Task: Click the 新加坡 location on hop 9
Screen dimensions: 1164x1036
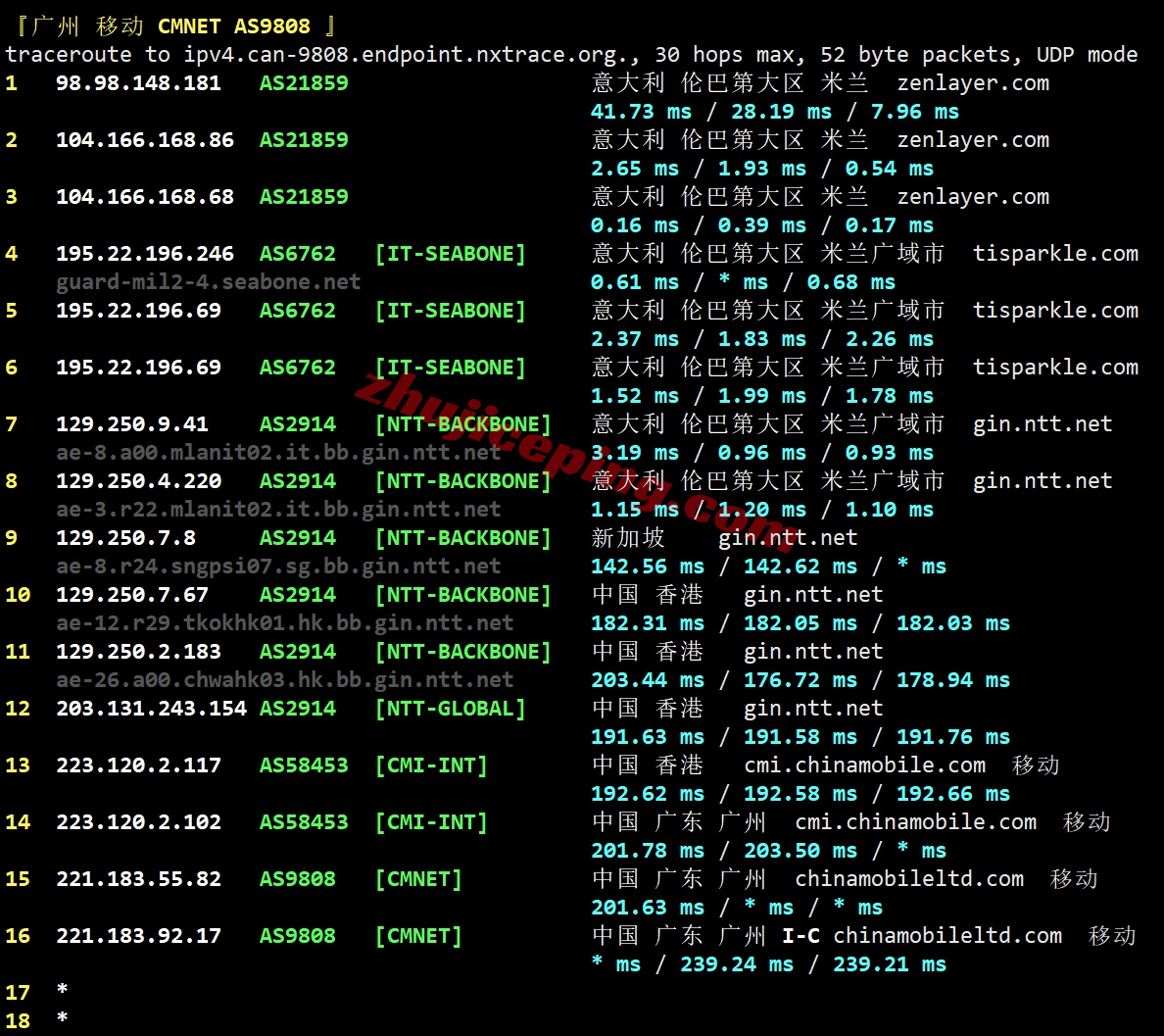Action: point(628,538)
